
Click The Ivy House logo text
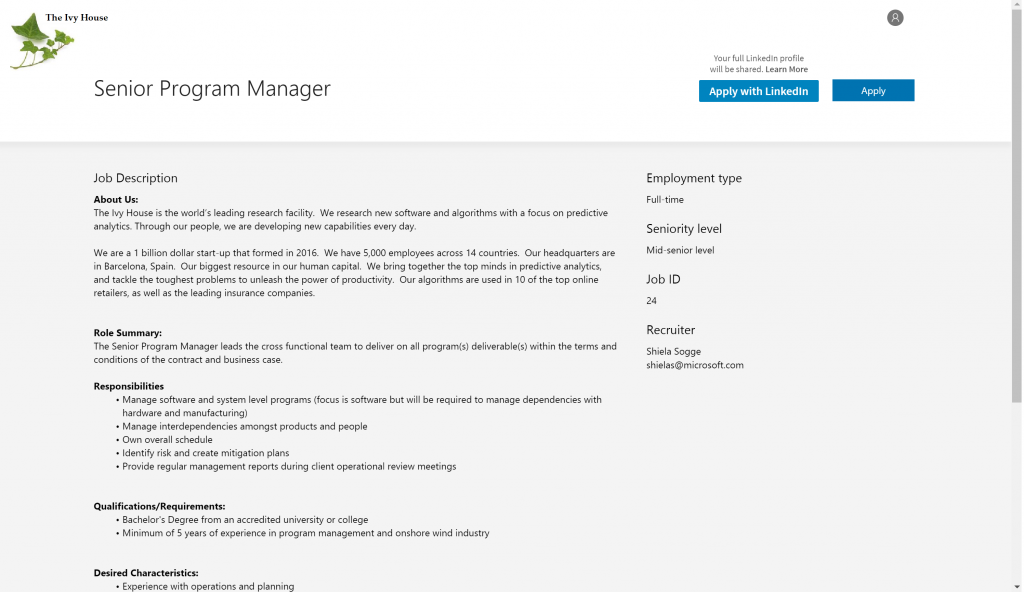[77, 18]
